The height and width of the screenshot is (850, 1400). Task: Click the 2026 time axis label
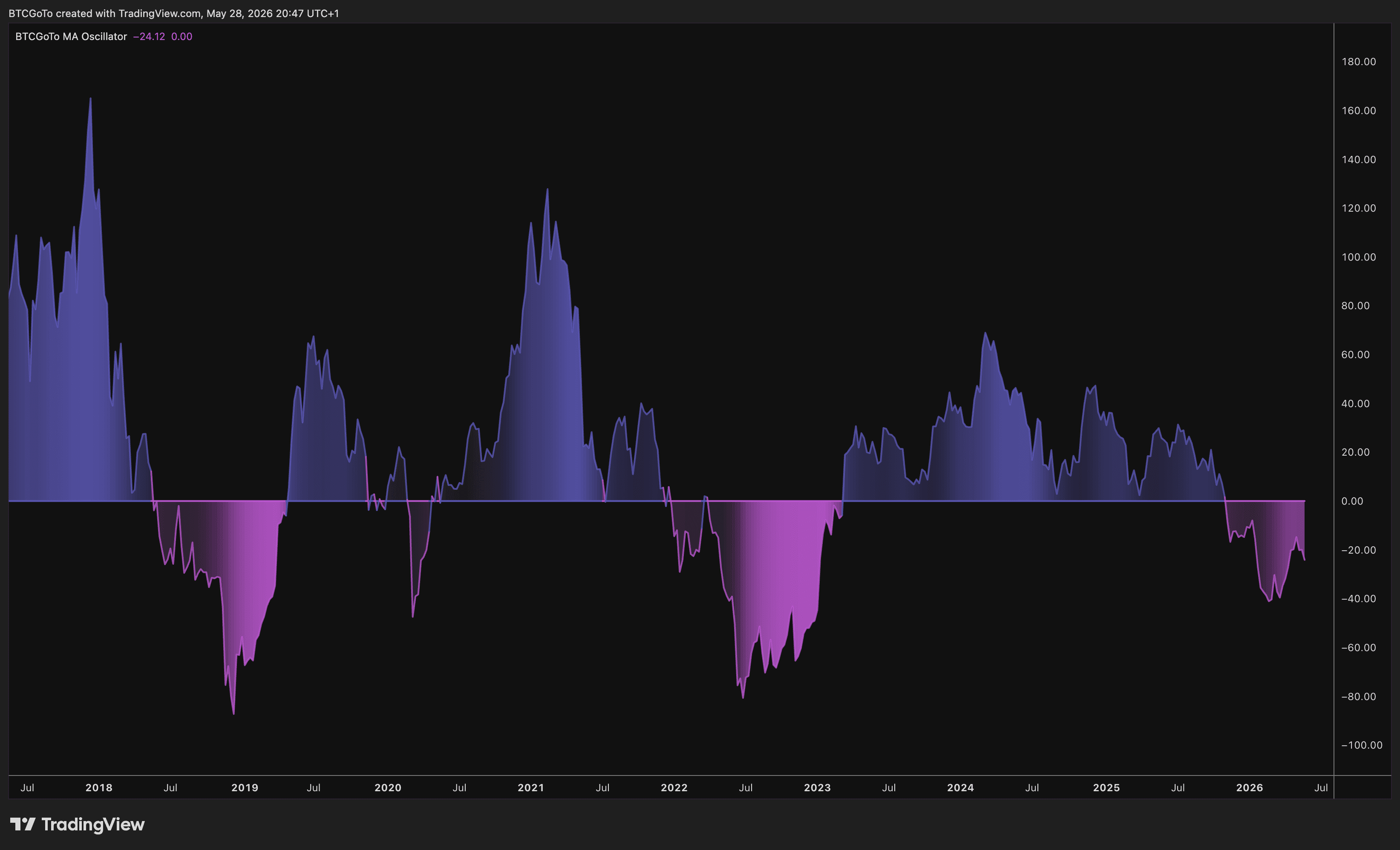point(1250,787)
